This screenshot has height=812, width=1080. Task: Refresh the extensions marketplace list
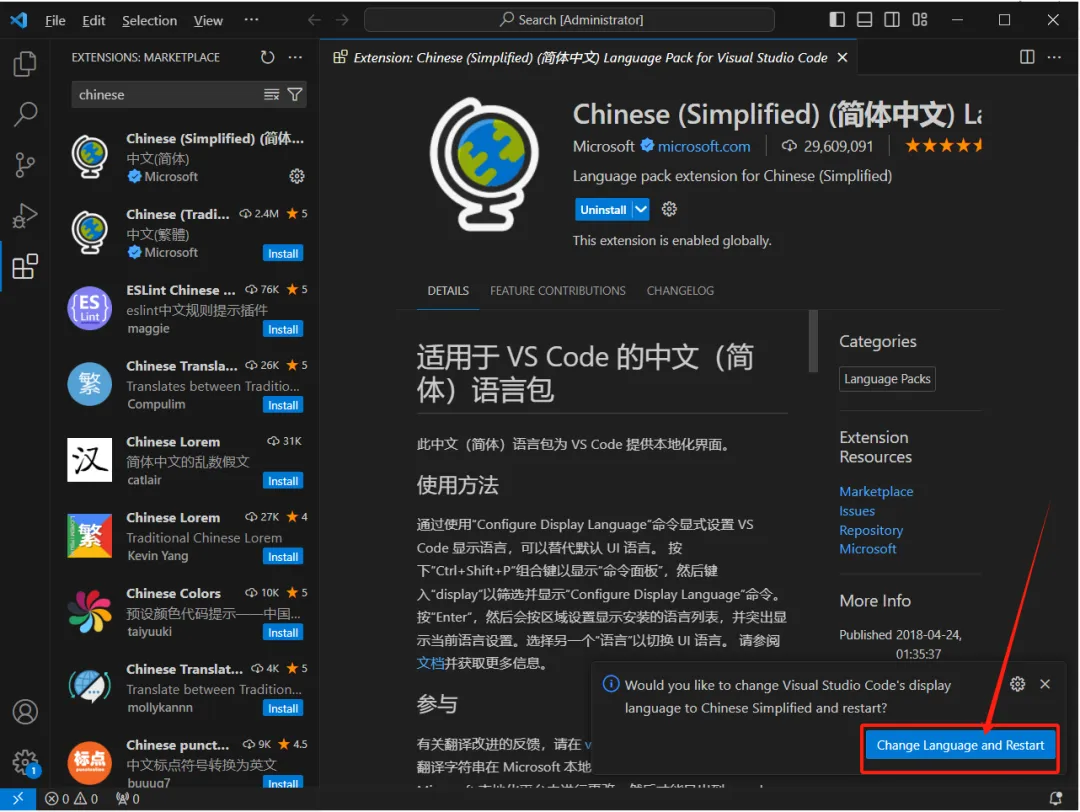pyautogui.click(x=267, y=57)
